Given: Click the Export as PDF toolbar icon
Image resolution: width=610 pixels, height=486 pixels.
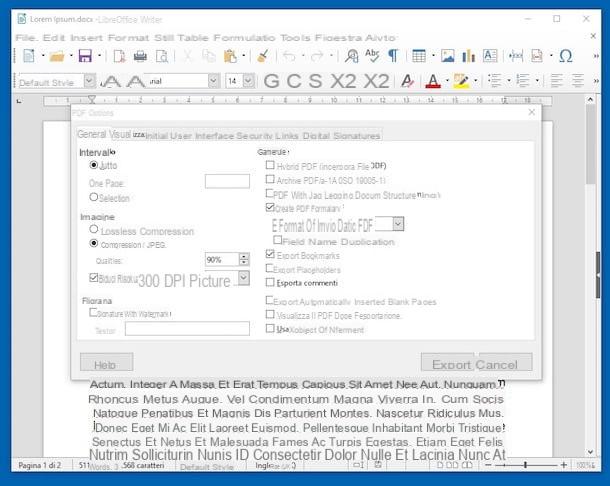Looking at the screenshot, I should pyautogui.click(x=119, y=56).
